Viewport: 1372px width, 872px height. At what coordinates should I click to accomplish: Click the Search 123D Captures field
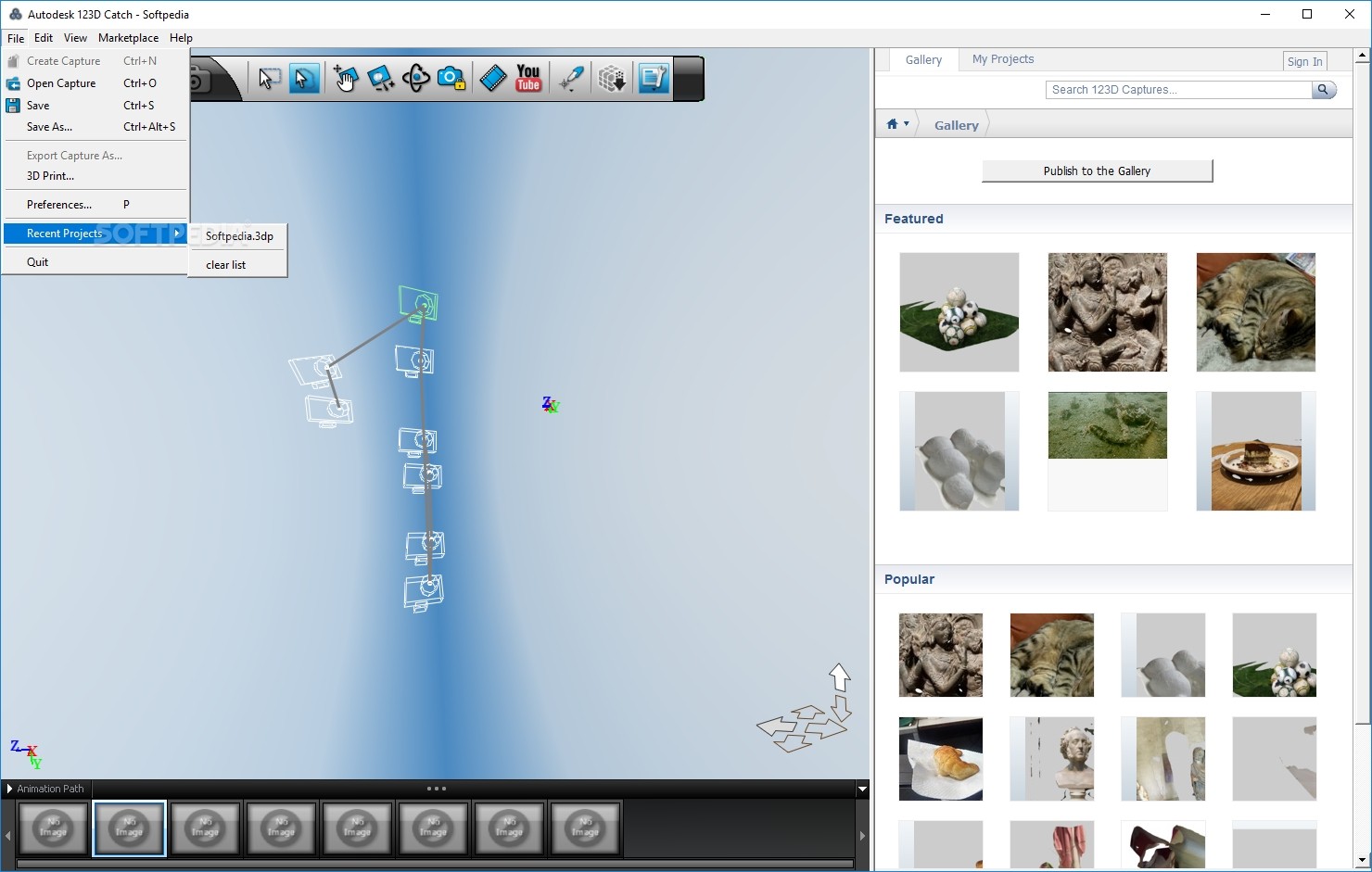coord(1179,90)
